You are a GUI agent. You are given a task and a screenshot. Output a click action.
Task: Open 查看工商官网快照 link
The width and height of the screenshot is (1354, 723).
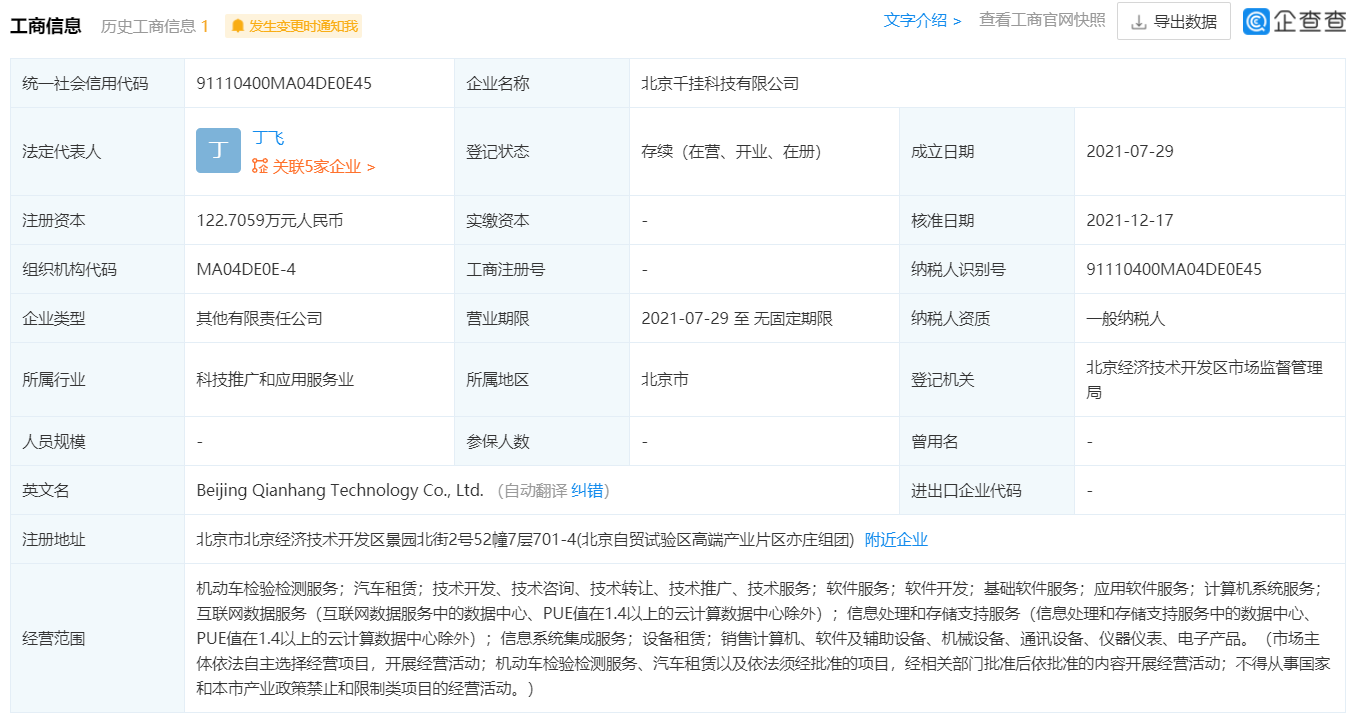pyautogui.click(x=1042, y=21)
